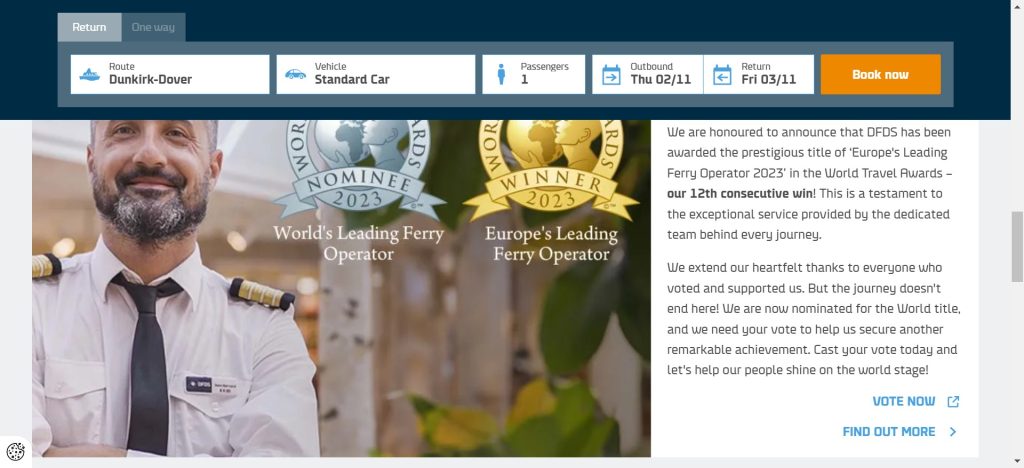Click external link icon beside Vote Now
The height and width of the screenshot is (468, 1024).
point(953,402)
